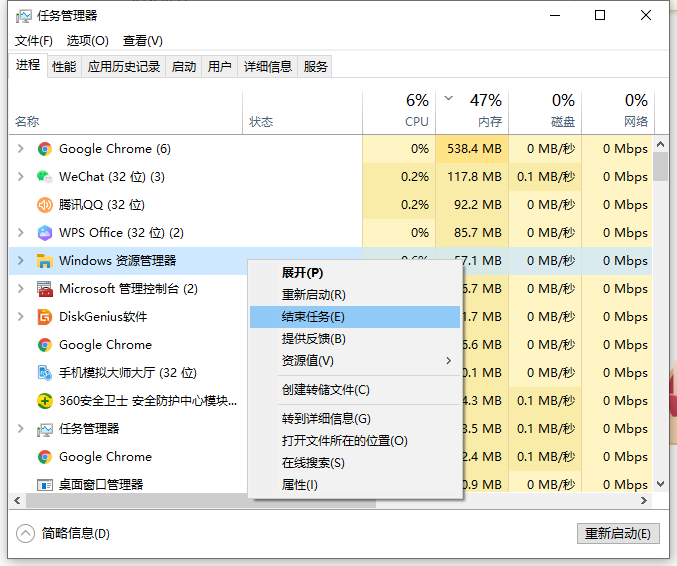Open the 启动 tab

(x=184, y=67)
